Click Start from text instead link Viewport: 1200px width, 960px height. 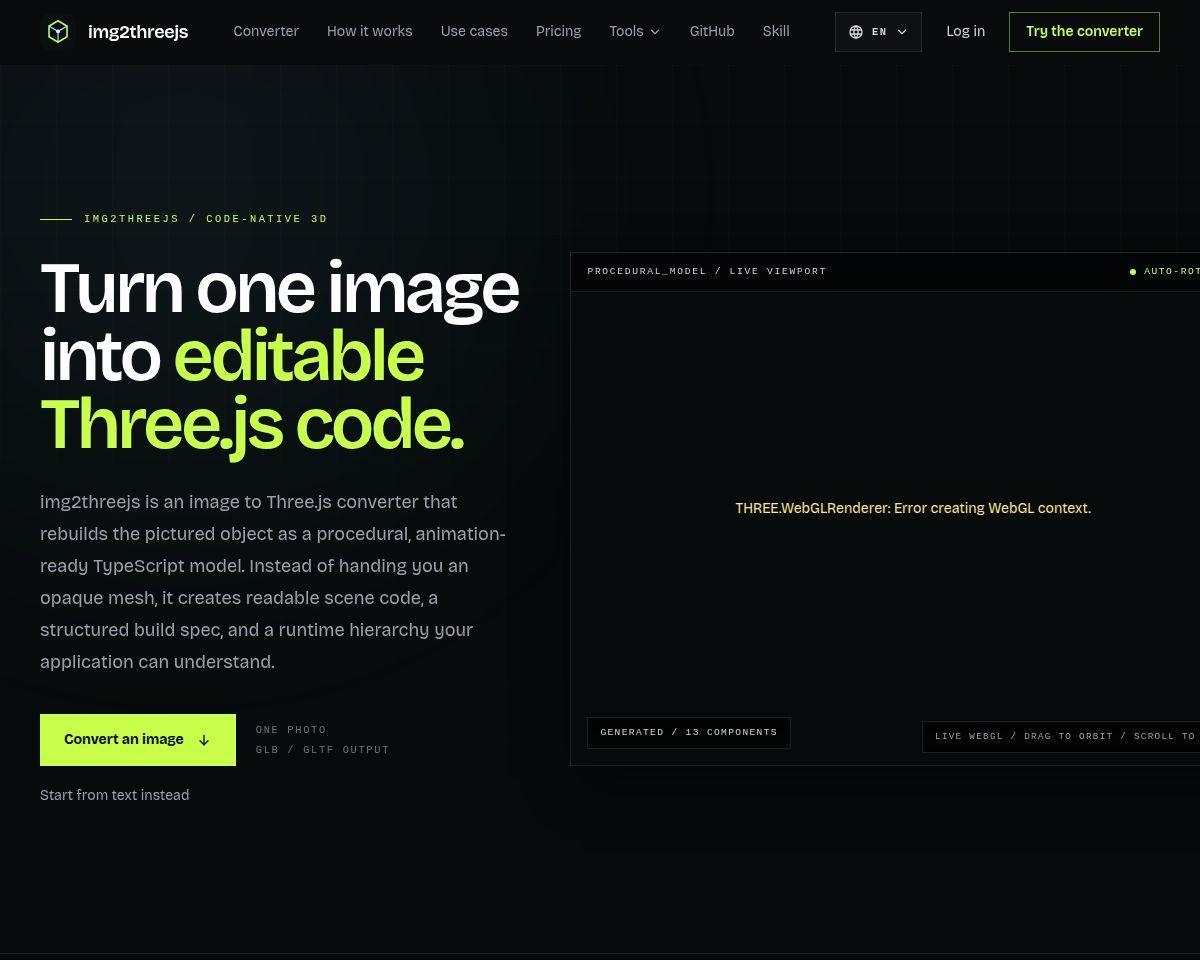pos(114,795)
